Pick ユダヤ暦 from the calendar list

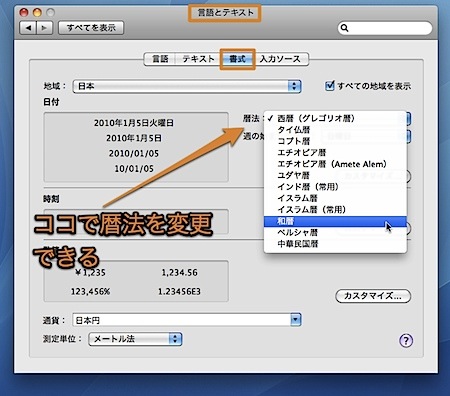335,175
